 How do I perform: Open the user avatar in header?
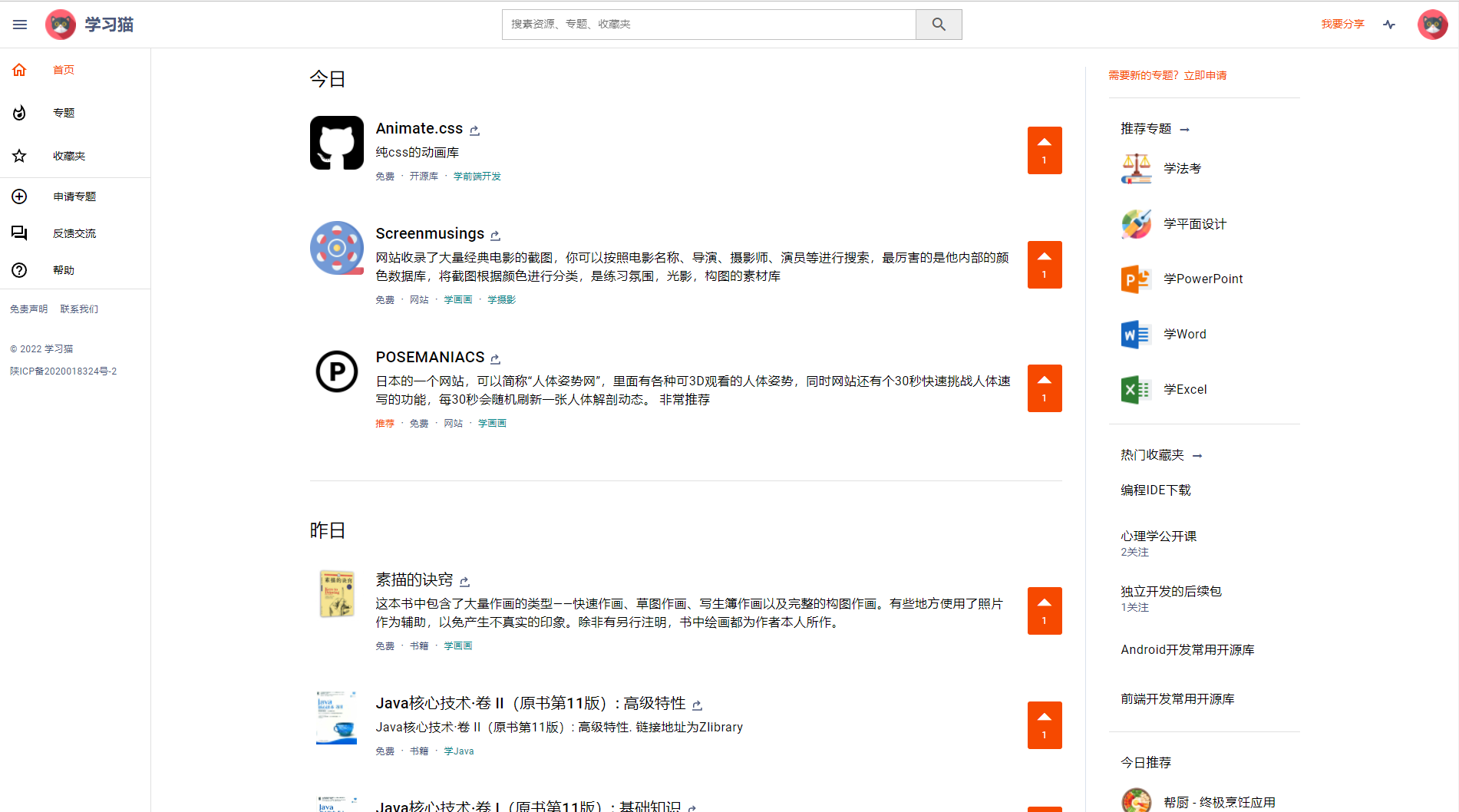(1431, 25)
